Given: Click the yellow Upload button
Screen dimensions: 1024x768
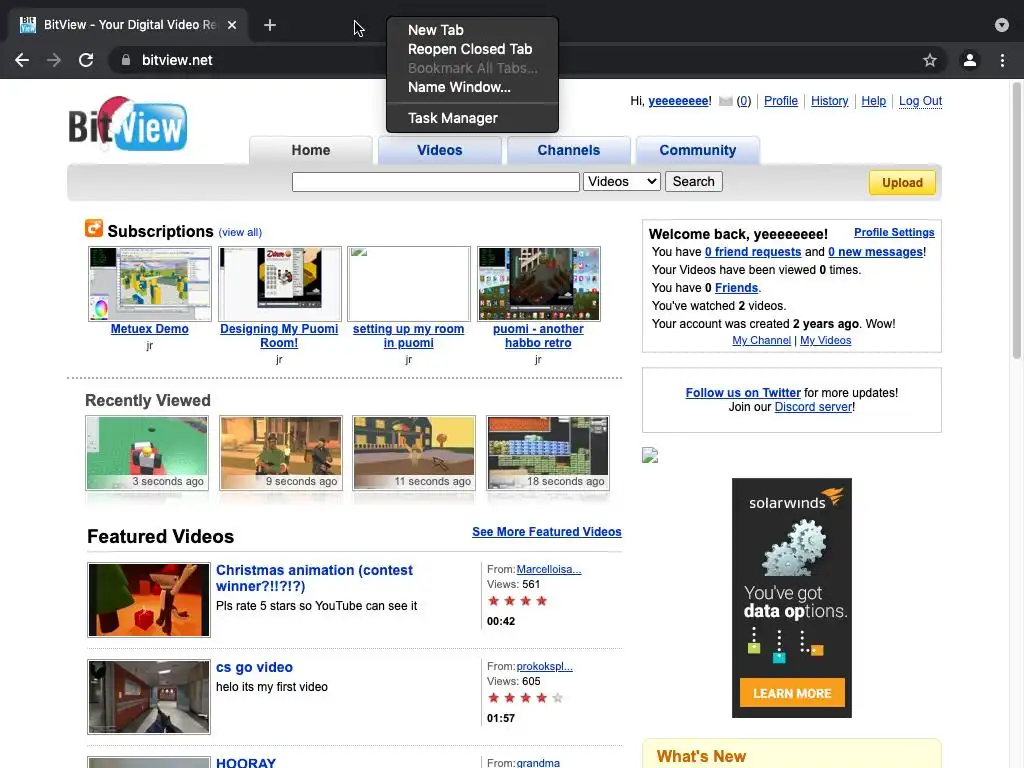Looking at the screenshot, I should [902, 183].
